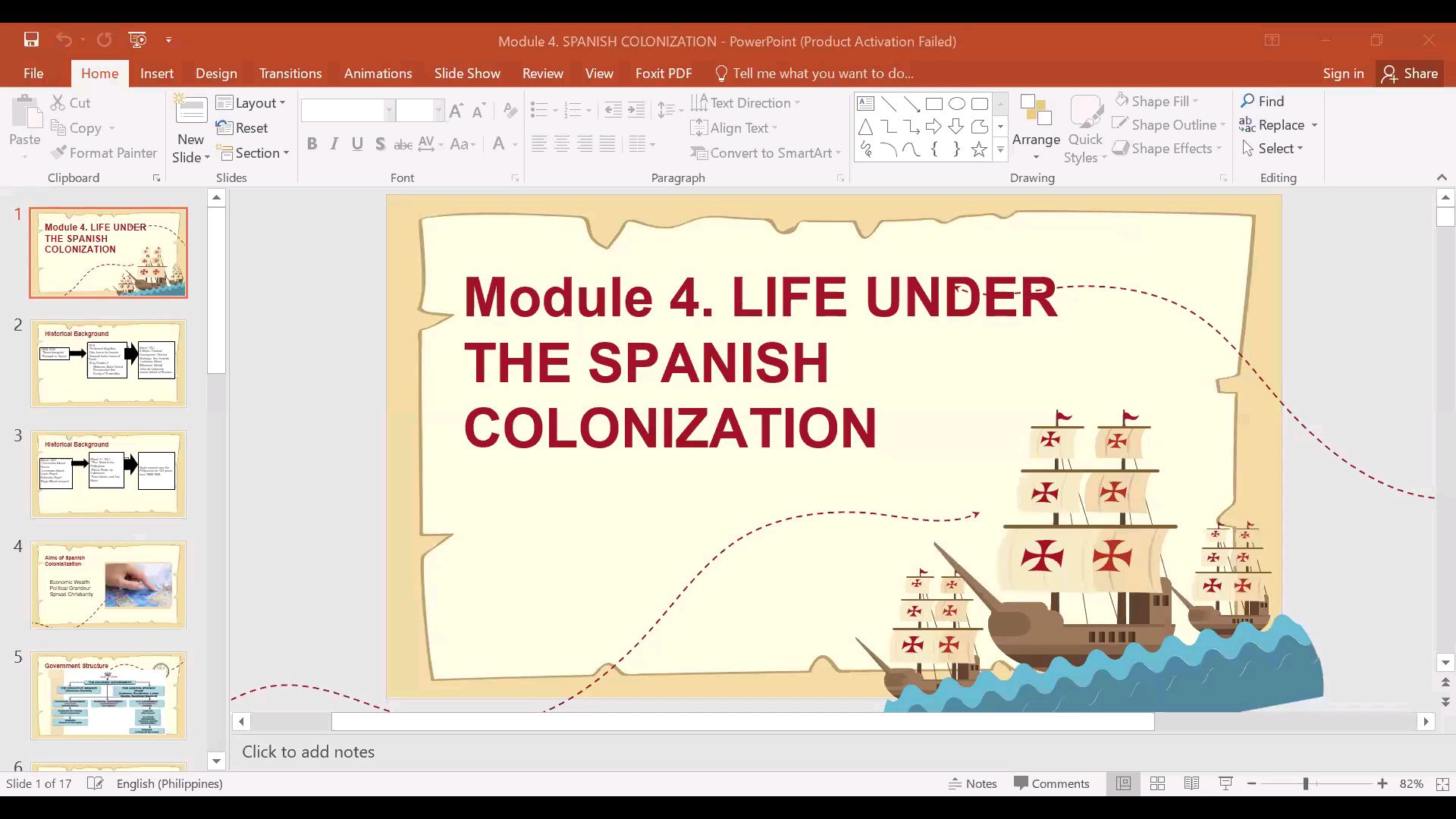The width and height of the screenshot is (1456, 819).
Task: Switch to the Slide Show tab
Action: coord(467,74)
